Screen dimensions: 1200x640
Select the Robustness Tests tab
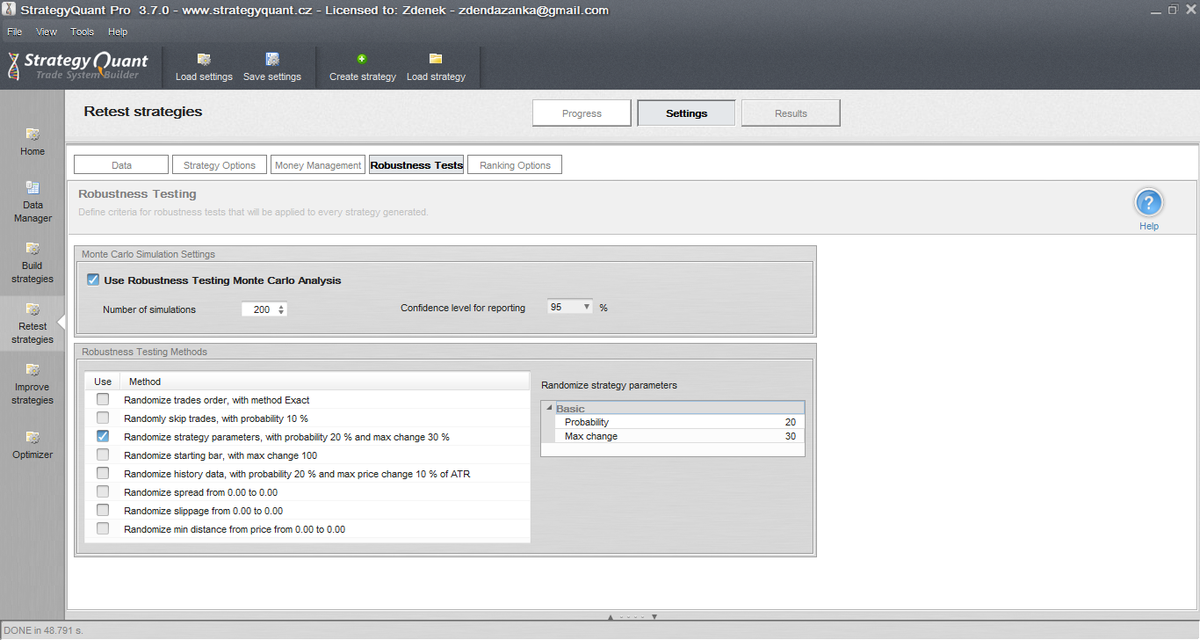tap(417, 165)
